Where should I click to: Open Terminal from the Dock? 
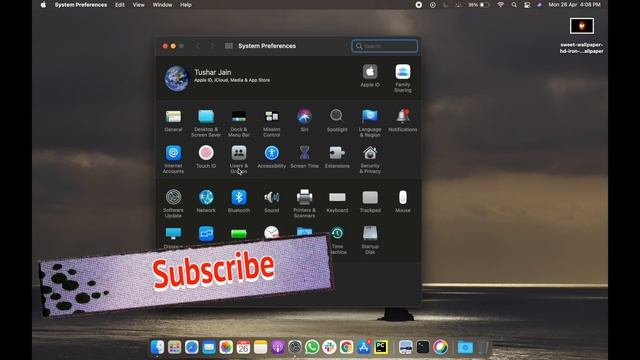click(423, 347)
